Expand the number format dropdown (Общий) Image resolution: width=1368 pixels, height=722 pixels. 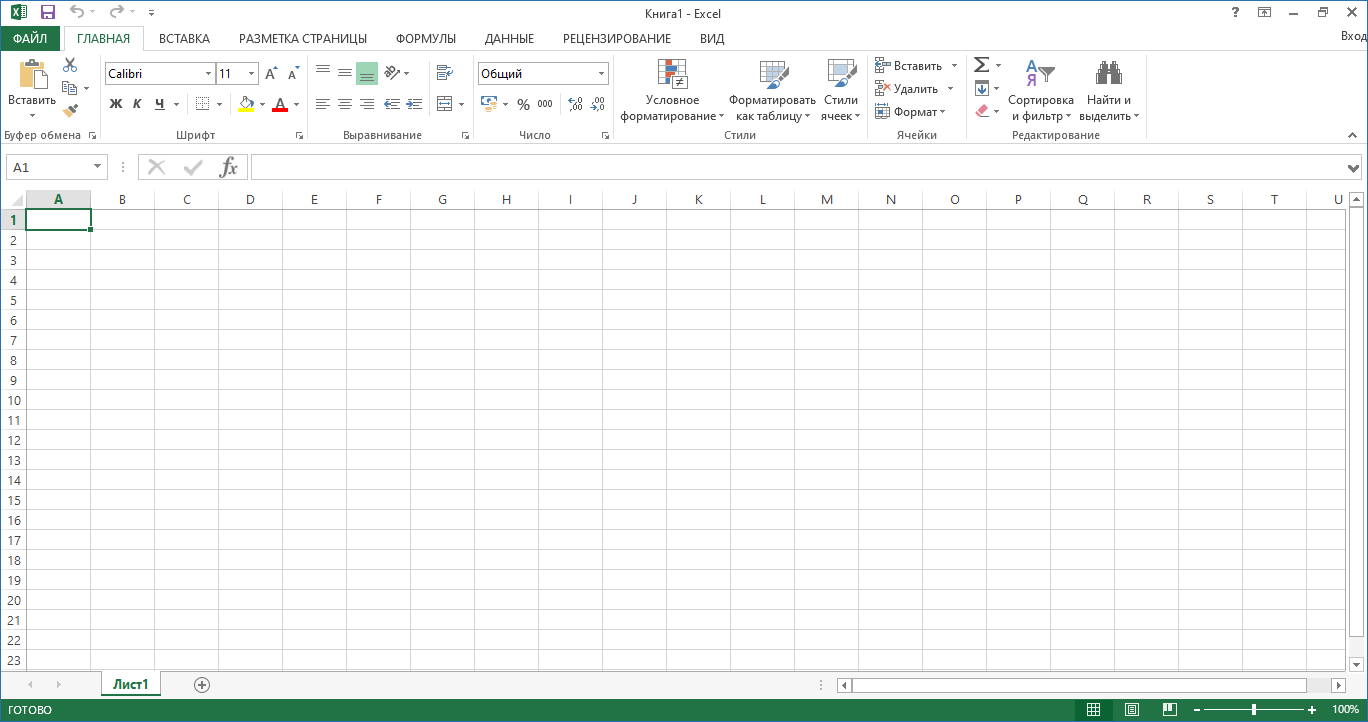coord(601,74)
